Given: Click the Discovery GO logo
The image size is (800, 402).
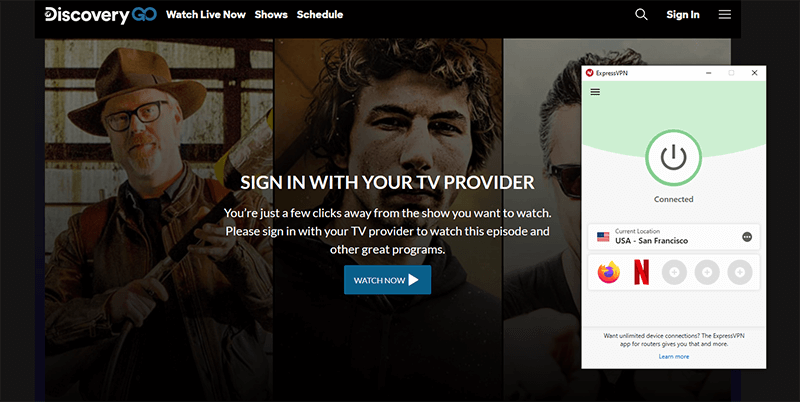Looking at the screenshot, I should pyautogui.click(x=101, y=15).
